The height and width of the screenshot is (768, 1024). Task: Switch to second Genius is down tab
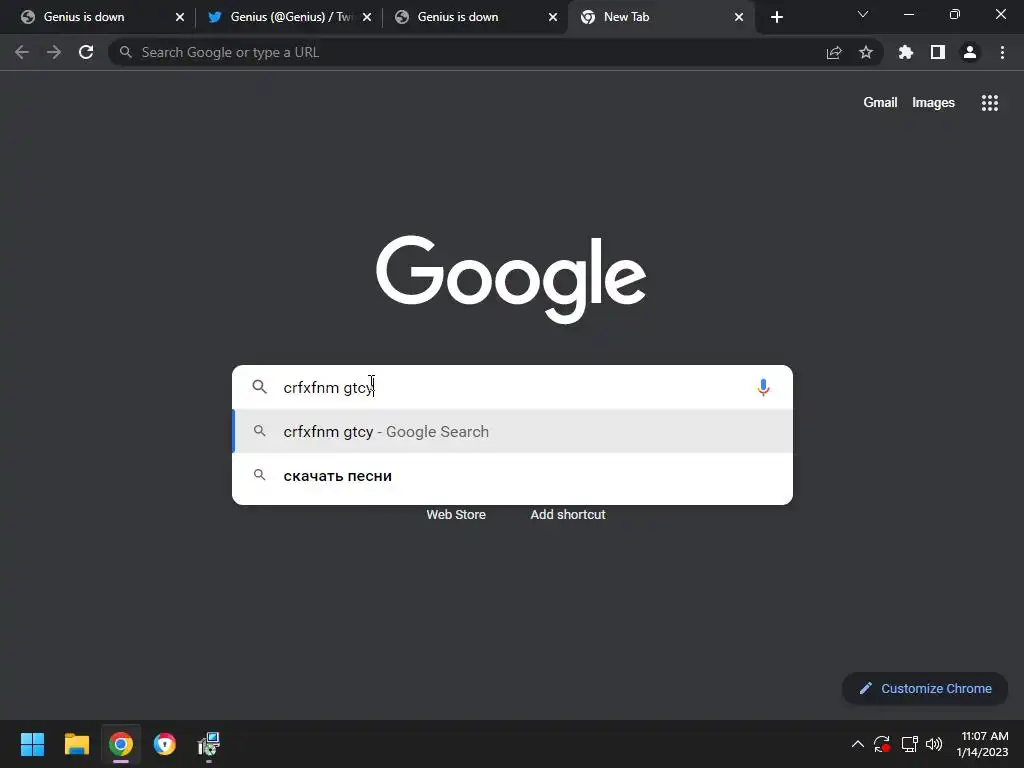475,17
